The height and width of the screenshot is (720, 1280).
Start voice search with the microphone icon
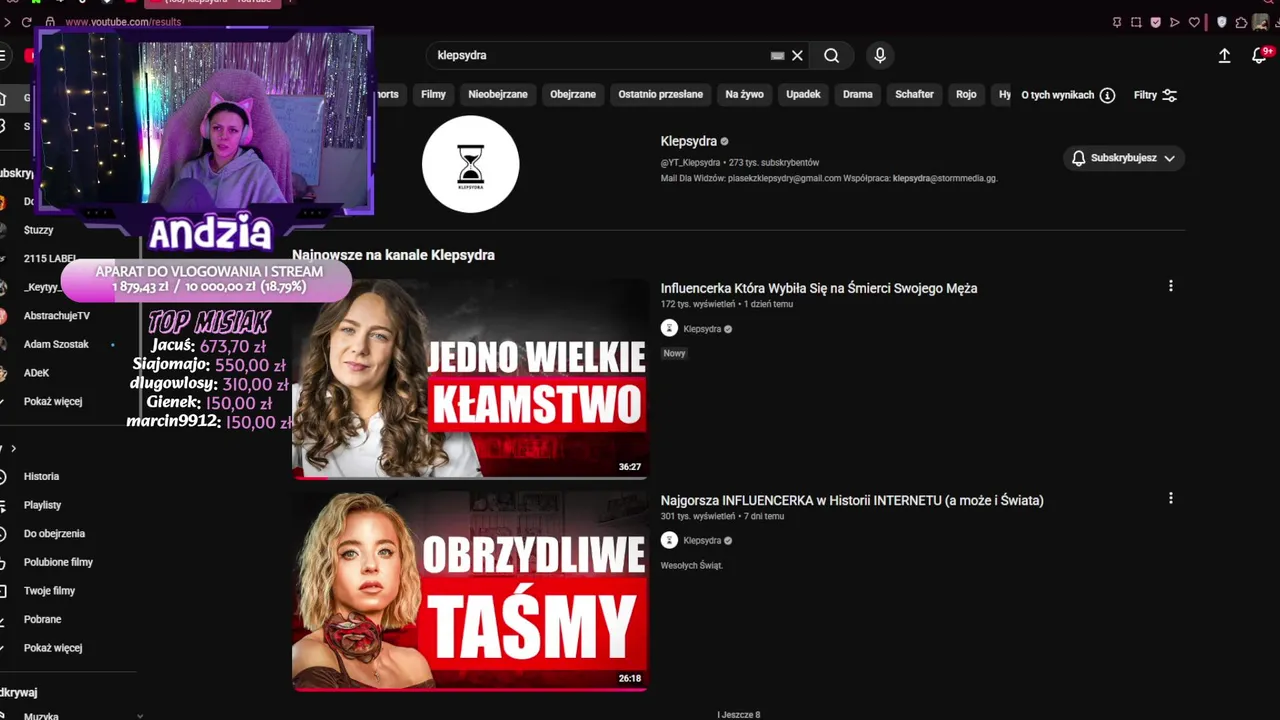(880, 56)
